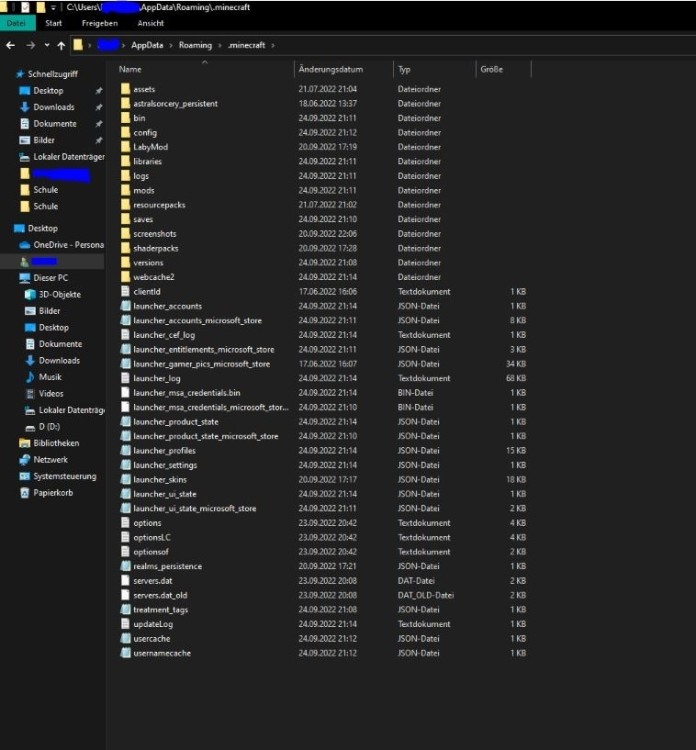Go up one folder level
The image size is (696, 750).
[61, 45]
